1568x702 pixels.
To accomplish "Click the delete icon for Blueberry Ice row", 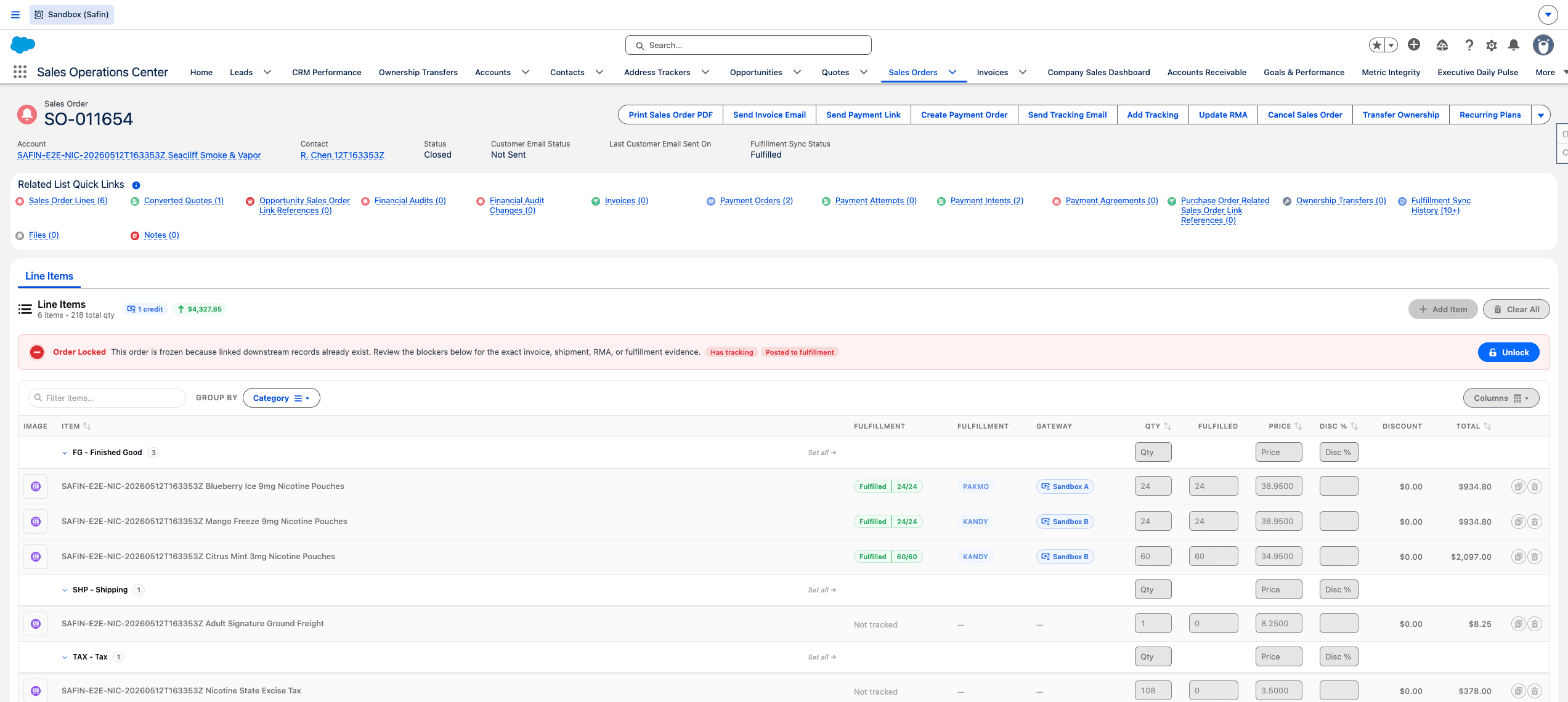I will pos(1535,486).
